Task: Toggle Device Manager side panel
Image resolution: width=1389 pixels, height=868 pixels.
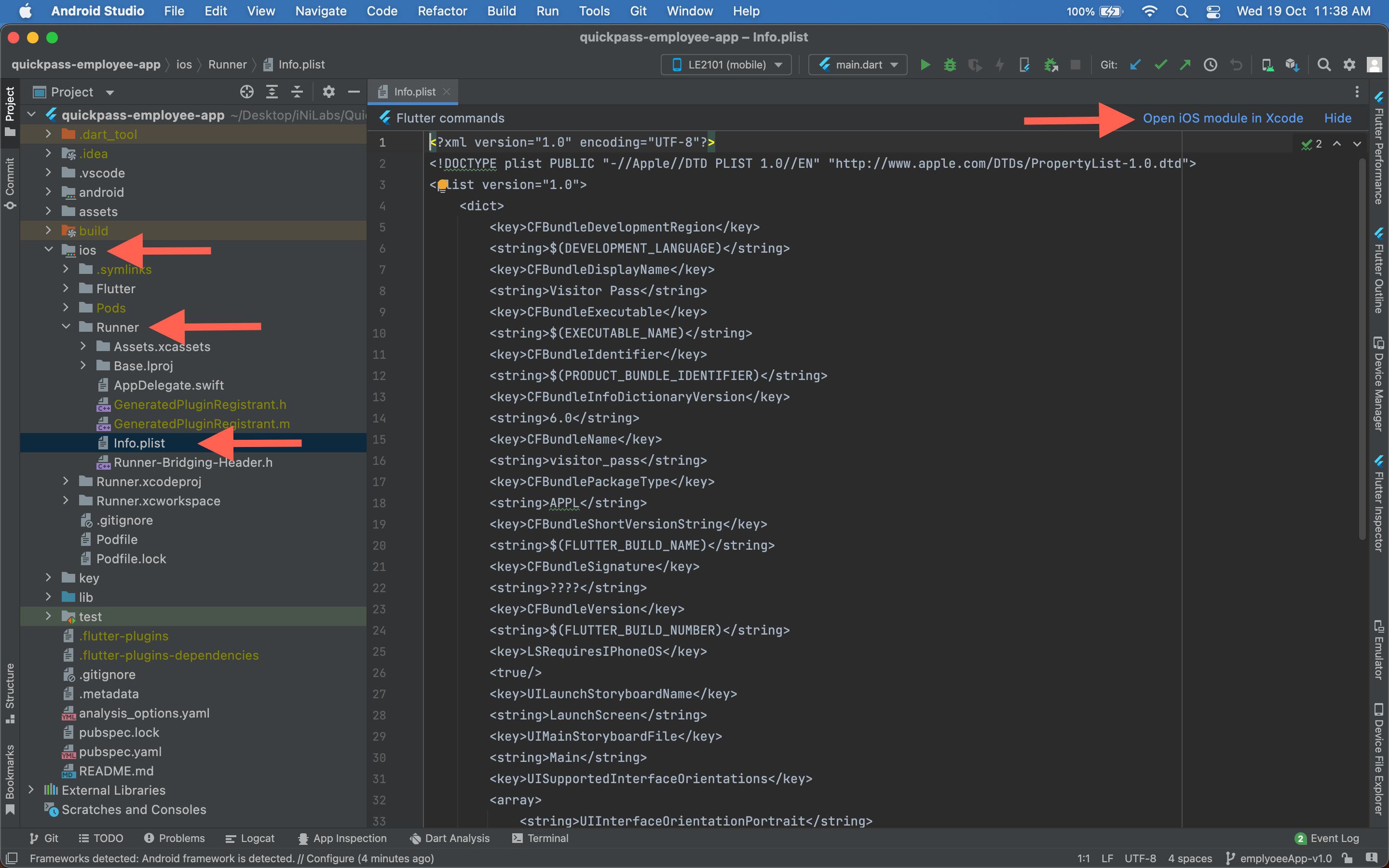Action: (1379, 383)
